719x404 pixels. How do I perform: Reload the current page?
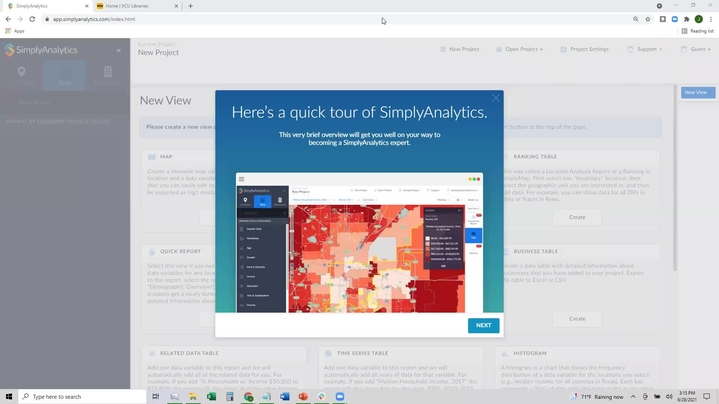(32, 19)
